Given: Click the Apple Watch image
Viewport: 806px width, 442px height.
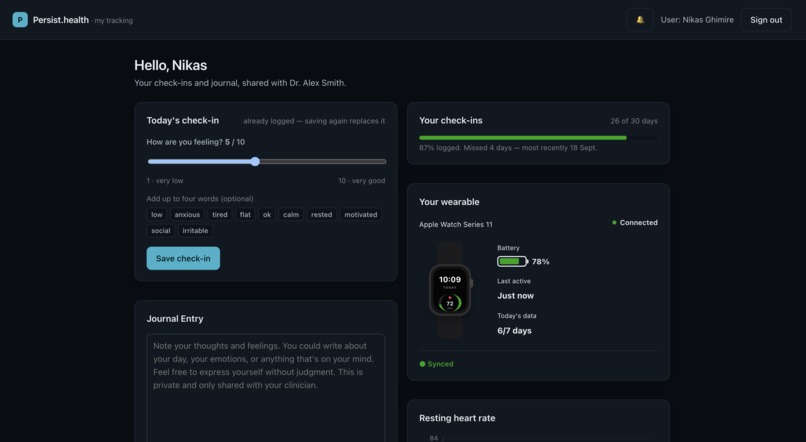Looking at the screenshot, I should tap(450, 290).
